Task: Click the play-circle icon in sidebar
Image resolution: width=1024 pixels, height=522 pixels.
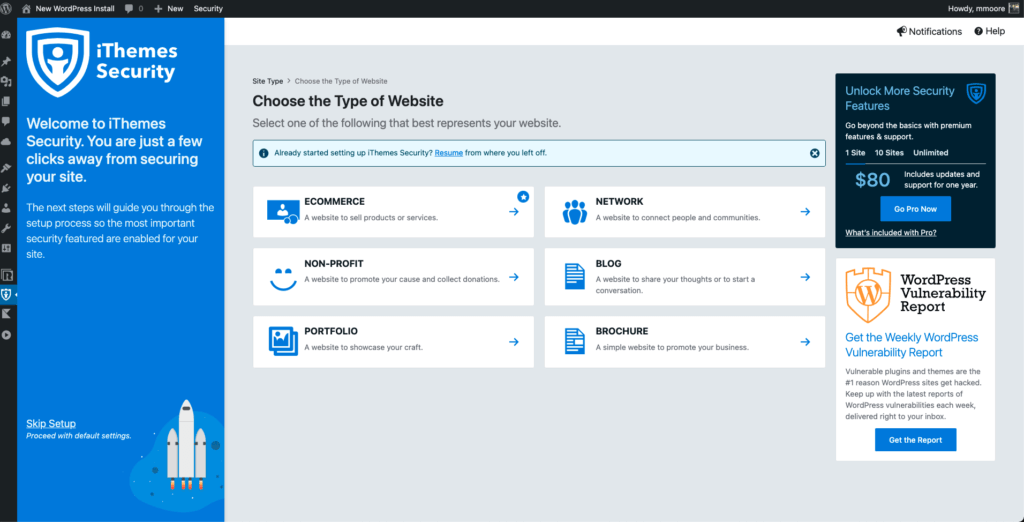Action: coord(7,334)
